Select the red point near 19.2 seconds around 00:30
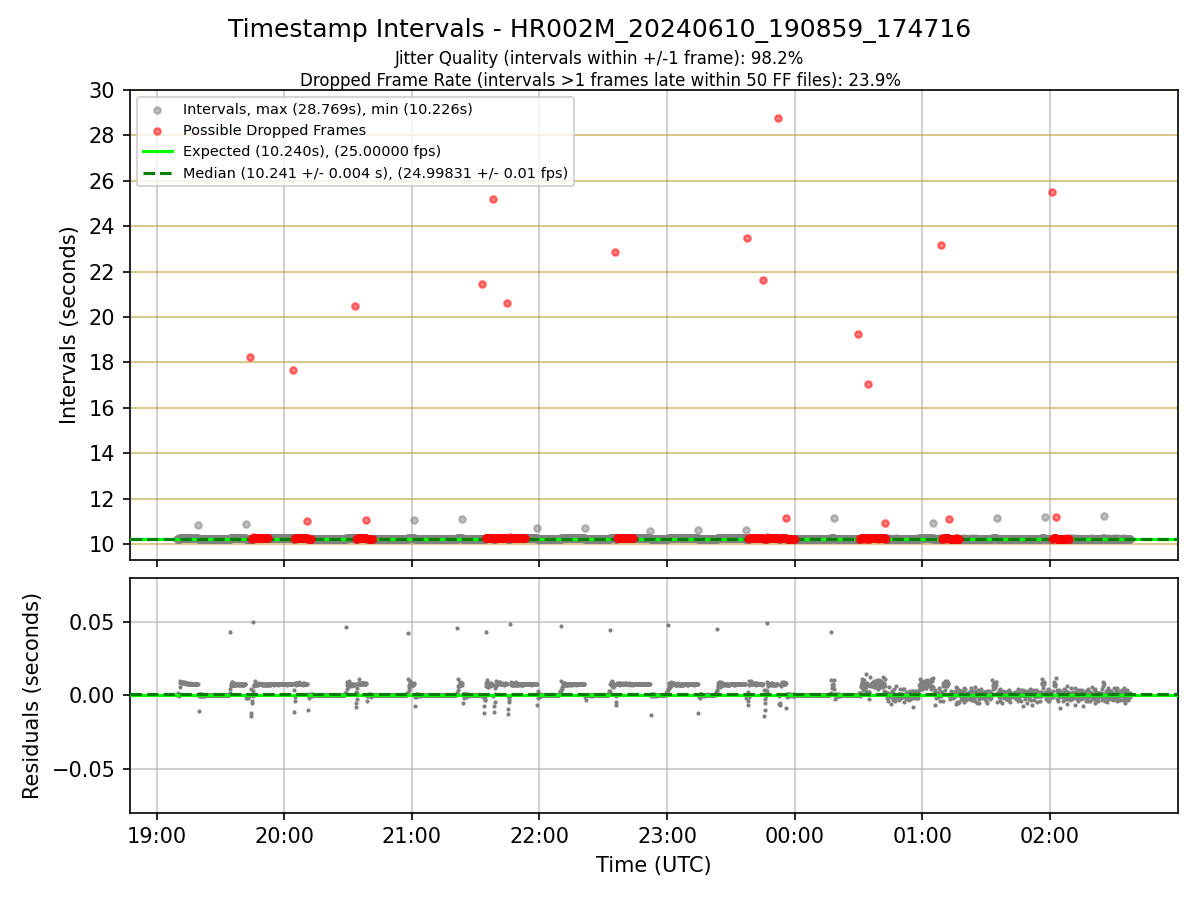This screenshot has width=1200, height=900. (x=858, y=334)
